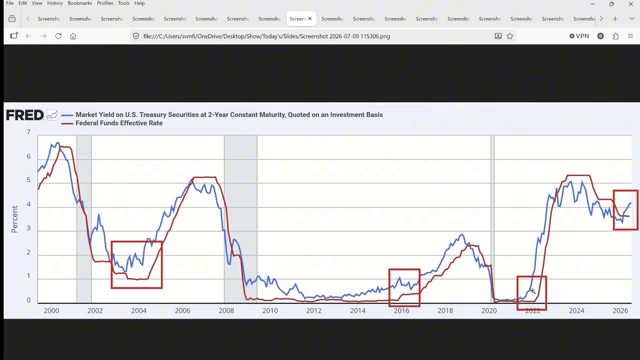Viewport: 640px width, 360px height.
Task: Click the "2026" x-axis label
Action: pos(620,311)
